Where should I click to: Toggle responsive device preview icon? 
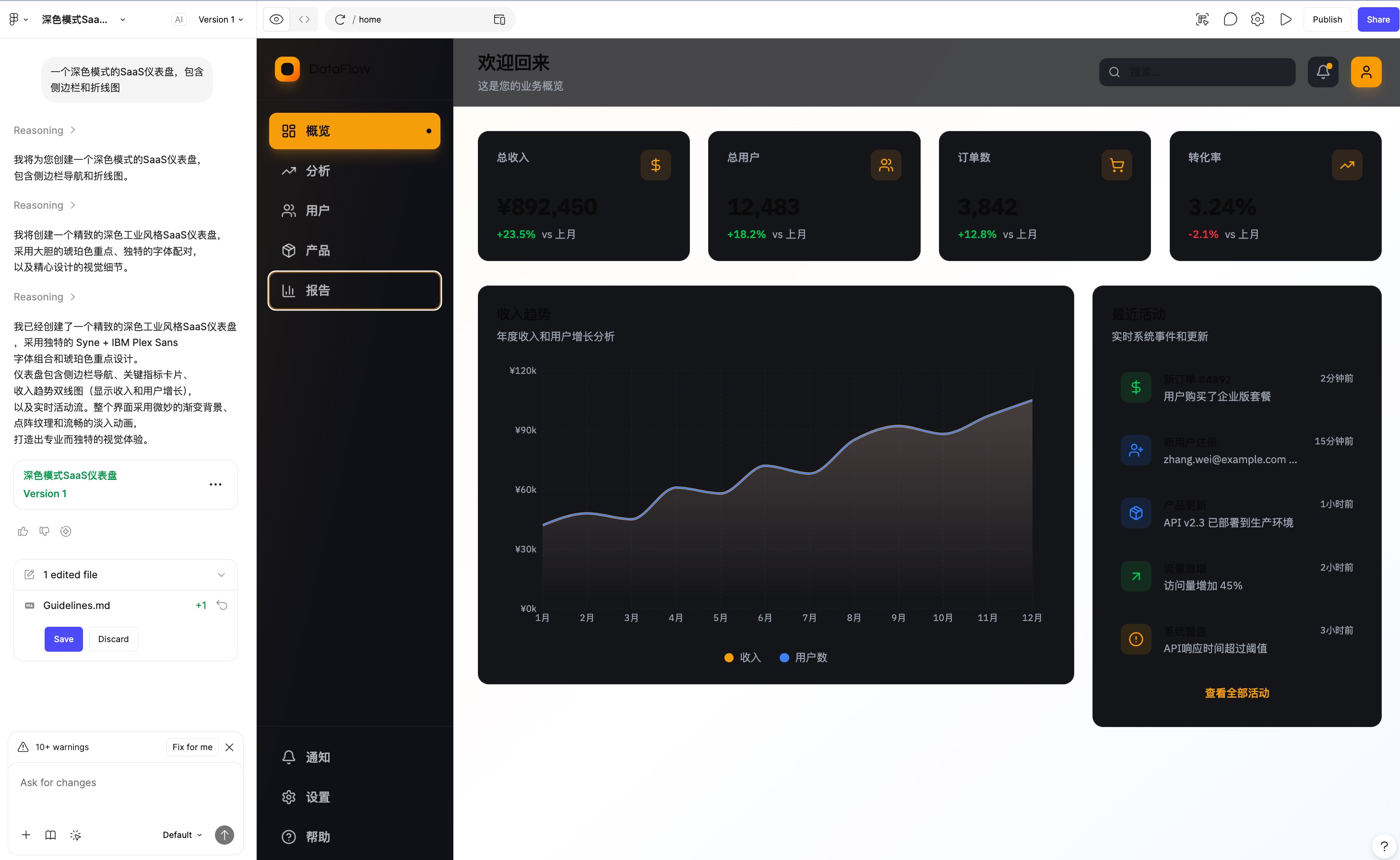[499, 20]
